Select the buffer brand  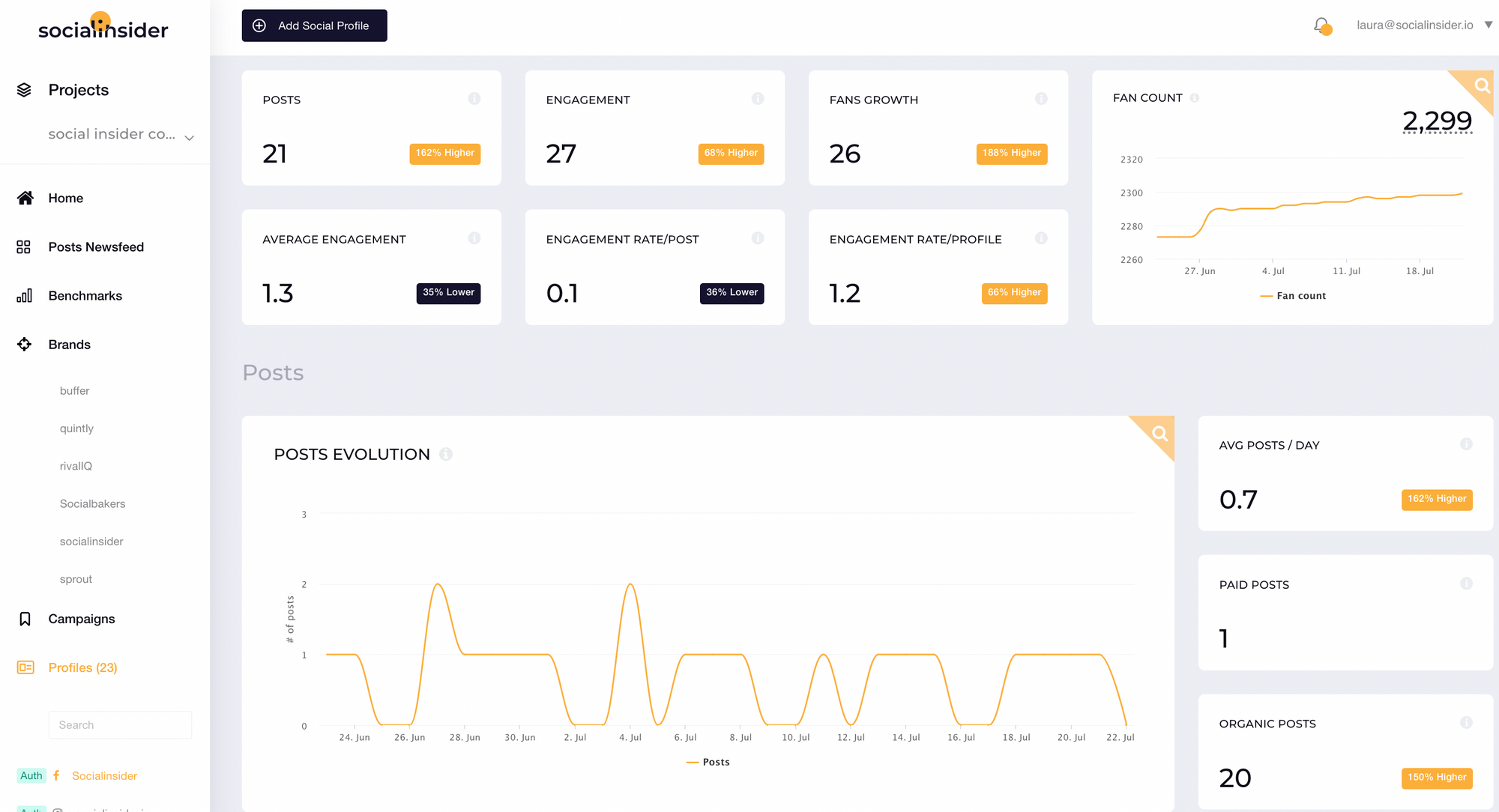[x=75, y=391]
